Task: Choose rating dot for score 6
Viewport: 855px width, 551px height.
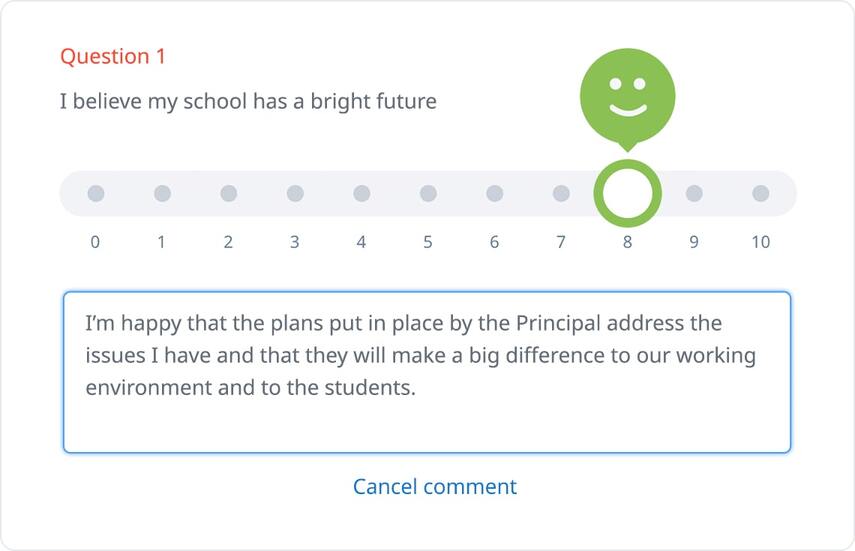Action: click(x=495, y=194)
